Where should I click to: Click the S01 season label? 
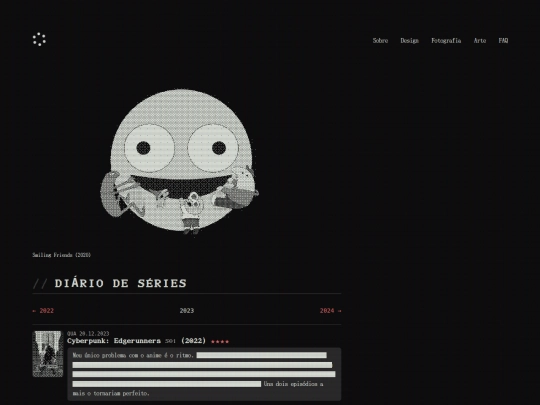coord(170,341)
